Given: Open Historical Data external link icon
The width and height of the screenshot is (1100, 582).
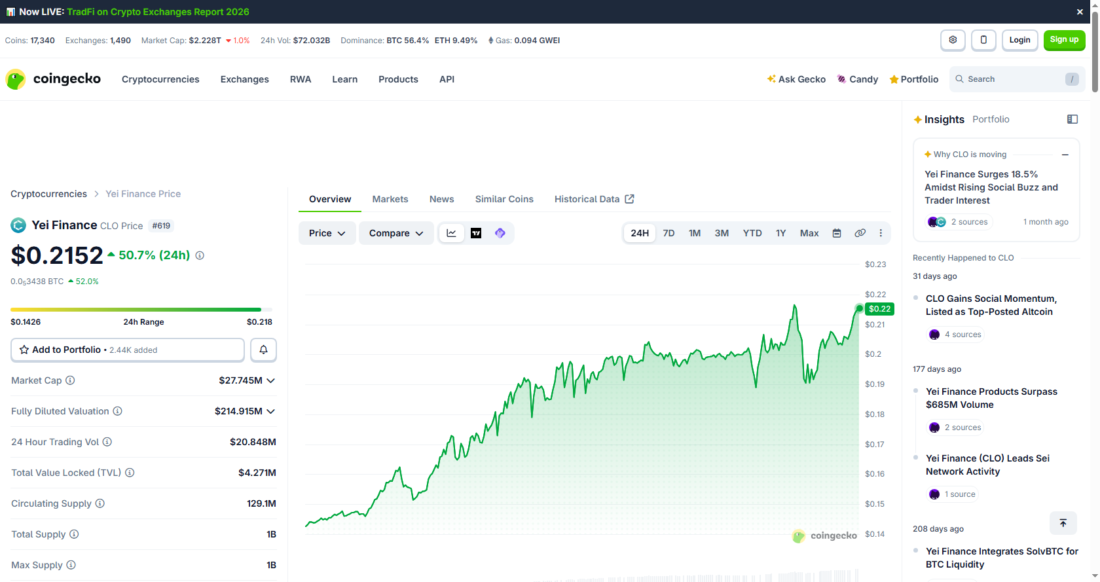Looking at the screenshot, I should click(629, 199).
